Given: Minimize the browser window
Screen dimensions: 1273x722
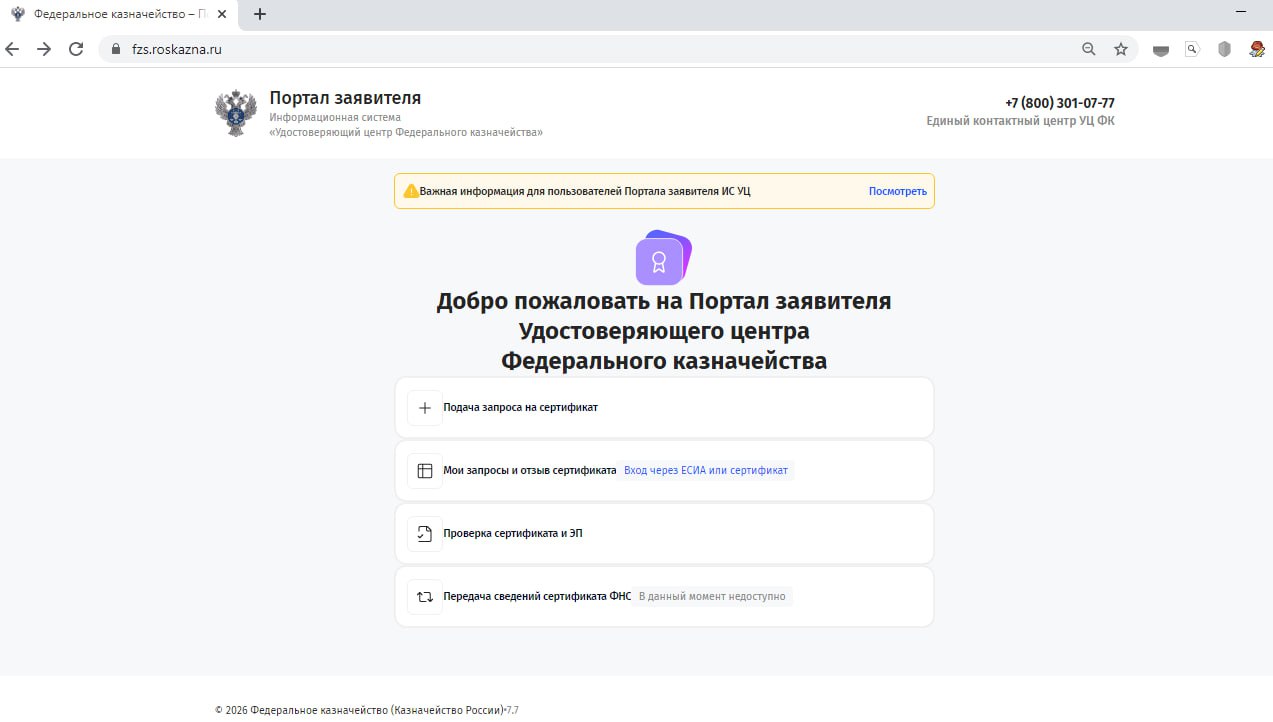Looking at the screenshot, I should coord(1242,10).
